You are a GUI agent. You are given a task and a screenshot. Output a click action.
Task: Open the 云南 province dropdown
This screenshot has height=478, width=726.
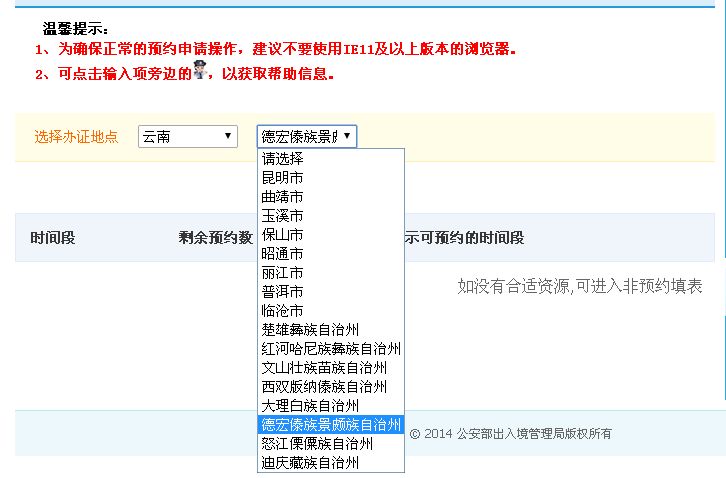point(188,137)
